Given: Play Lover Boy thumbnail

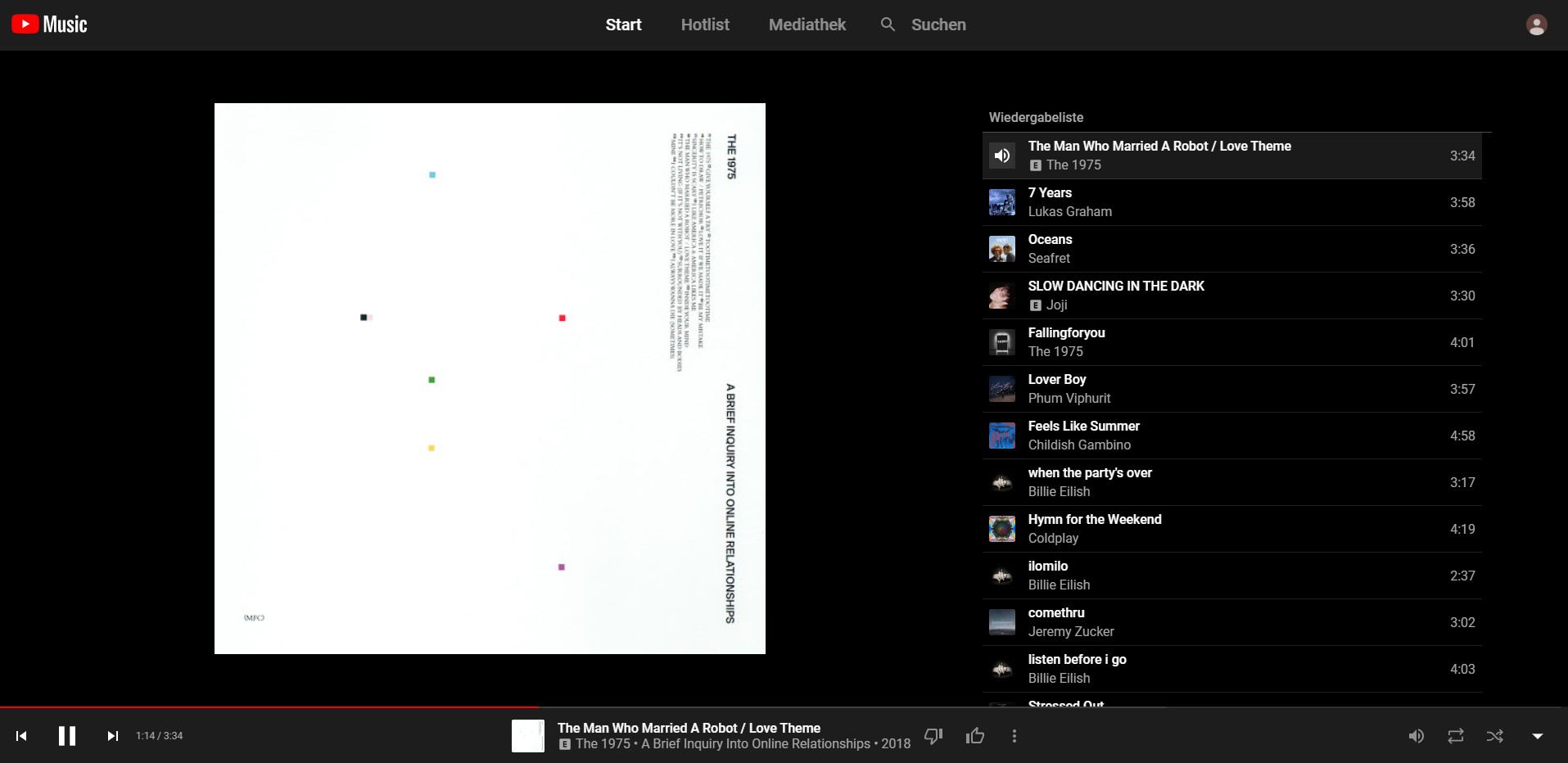Looking at the screenshot, I should (1002, 389).
